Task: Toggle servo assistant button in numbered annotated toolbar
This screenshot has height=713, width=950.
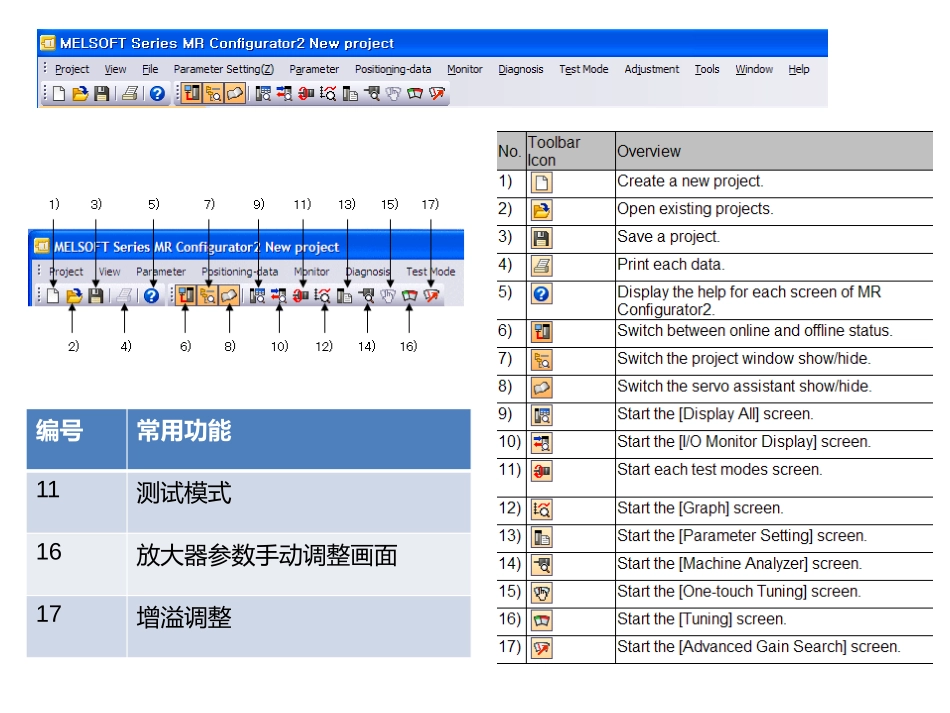Action: pos(229,296)
